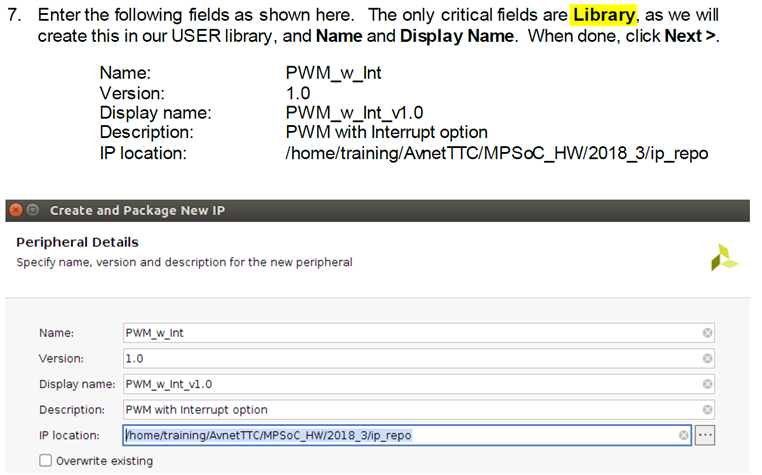The image size is (762, 475).
Task: Clear the Version field with its X icon
Action: [x=707, y=358]
